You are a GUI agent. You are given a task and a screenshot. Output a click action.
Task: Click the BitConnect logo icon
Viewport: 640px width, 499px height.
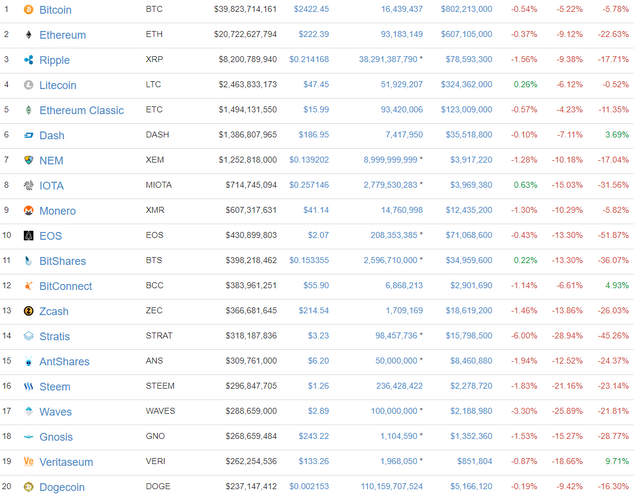[x=29, y=286]
